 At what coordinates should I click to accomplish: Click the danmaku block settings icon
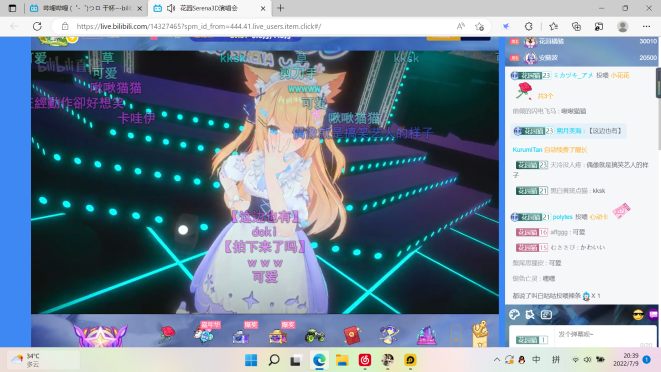(x=530, y=315)
